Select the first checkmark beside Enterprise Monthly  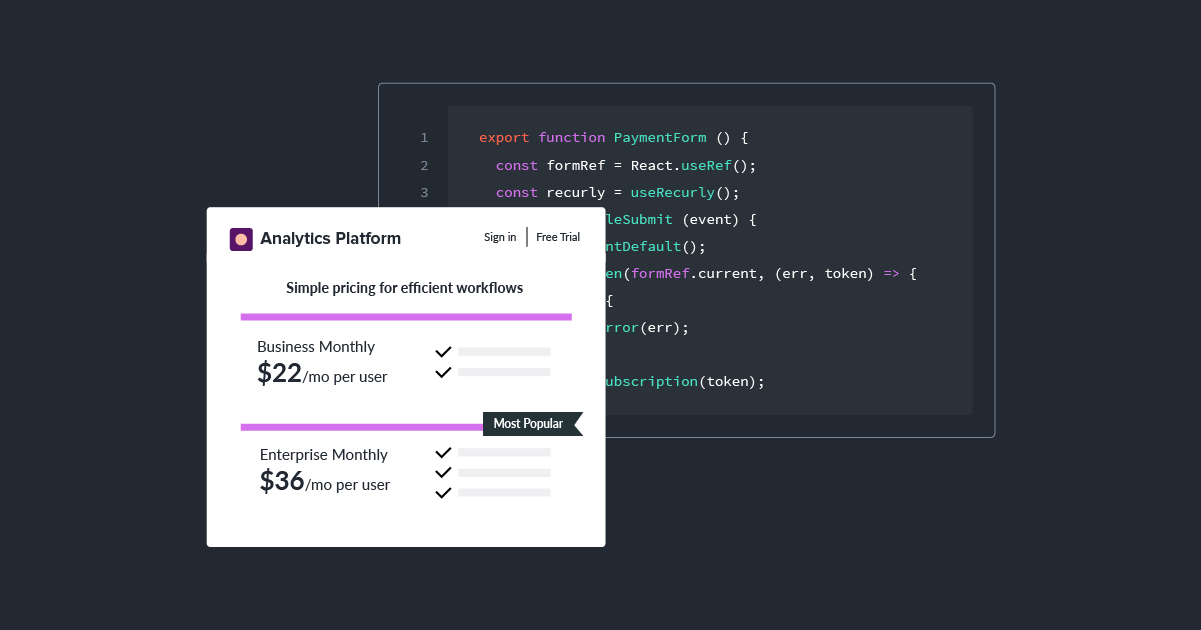point(443,452)
